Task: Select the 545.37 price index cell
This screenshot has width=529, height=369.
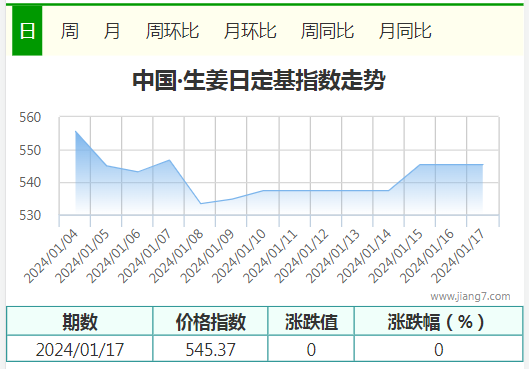Action: (210, 349)
